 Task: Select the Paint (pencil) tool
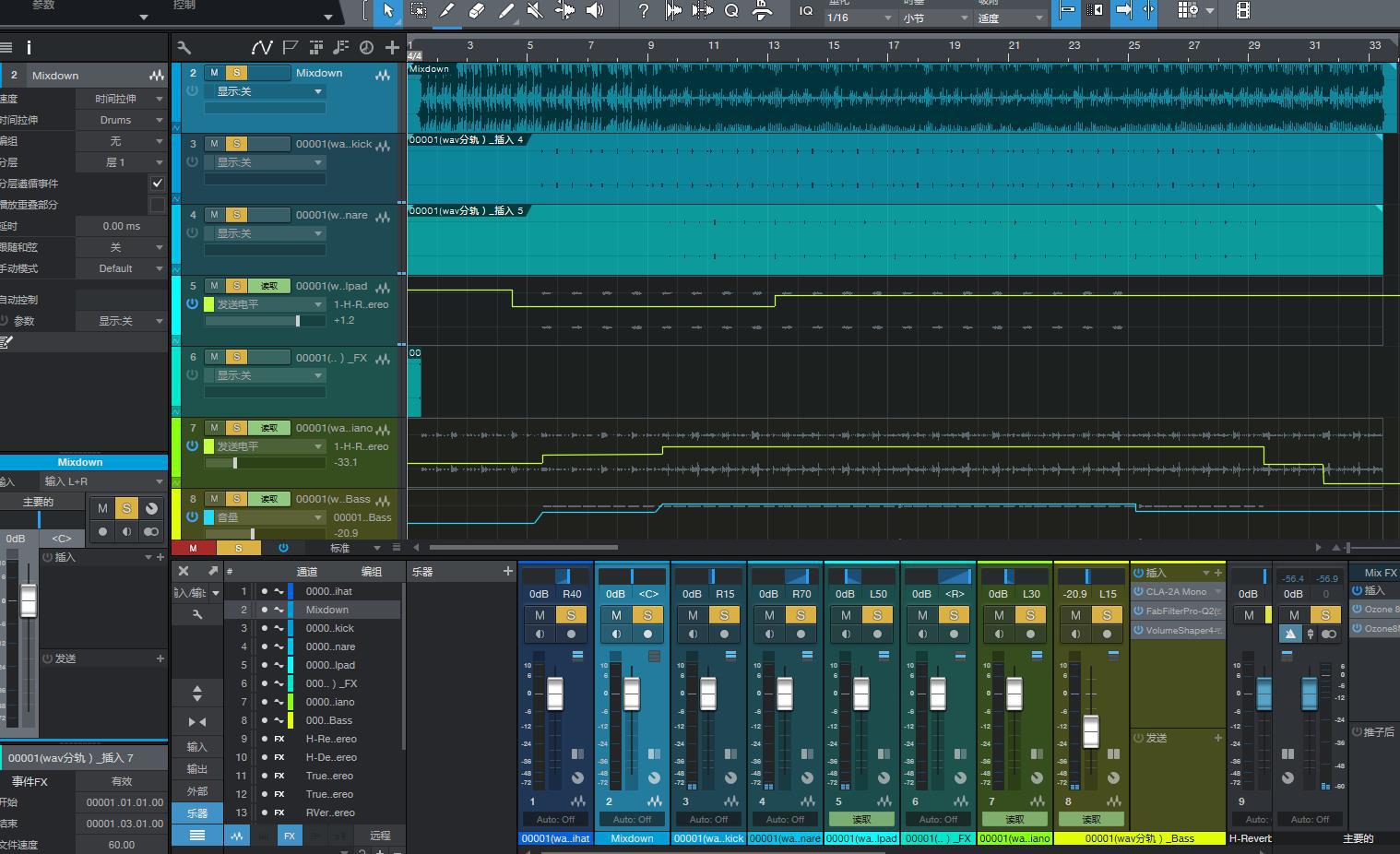pos(506,10)
